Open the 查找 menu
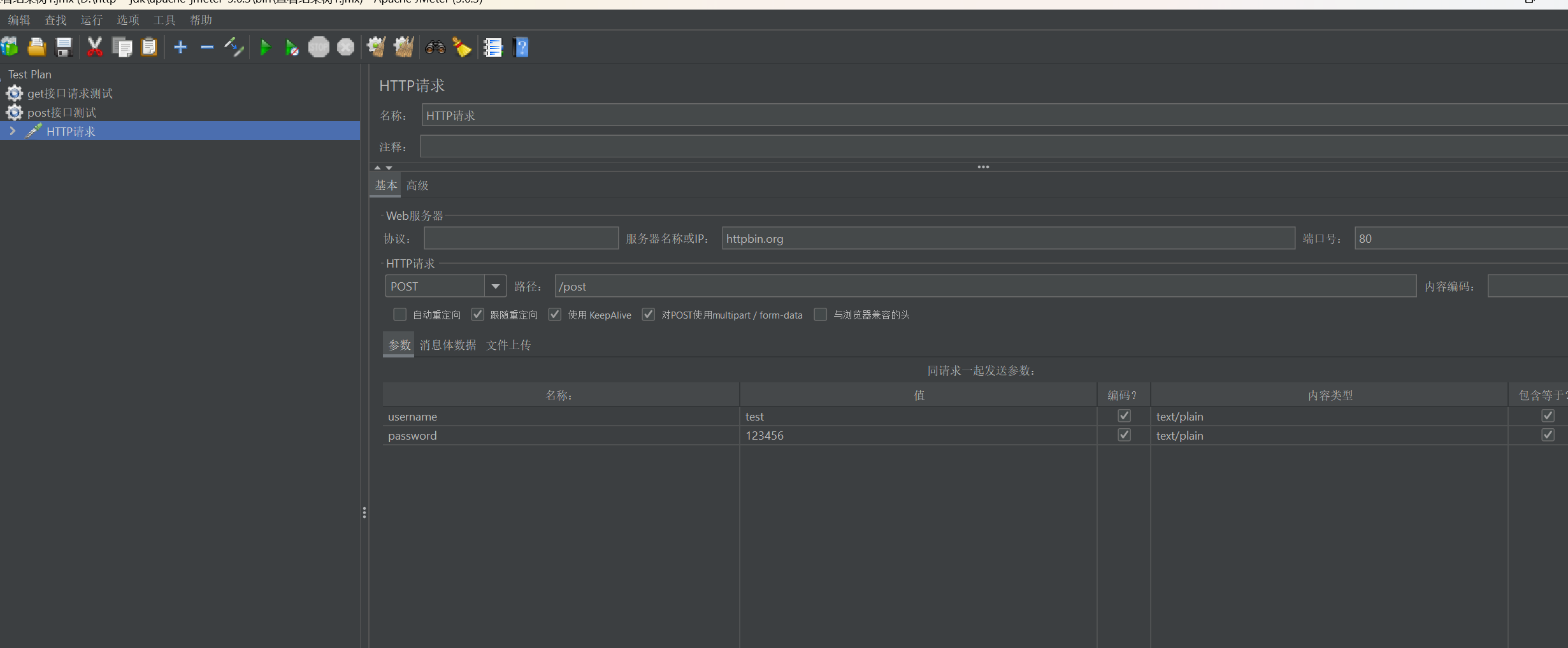The height and width of the screenshot is (648, 1568). click(x=55, y=20)
